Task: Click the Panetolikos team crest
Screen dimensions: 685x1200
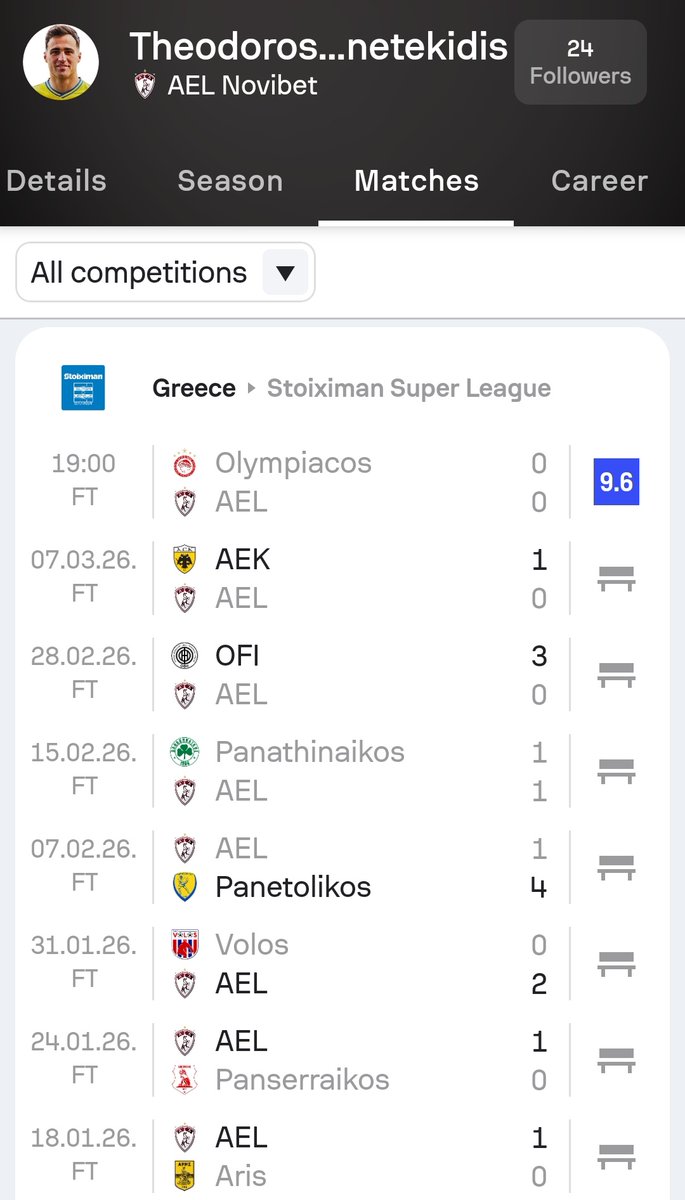Action: [x=185, y=887]
